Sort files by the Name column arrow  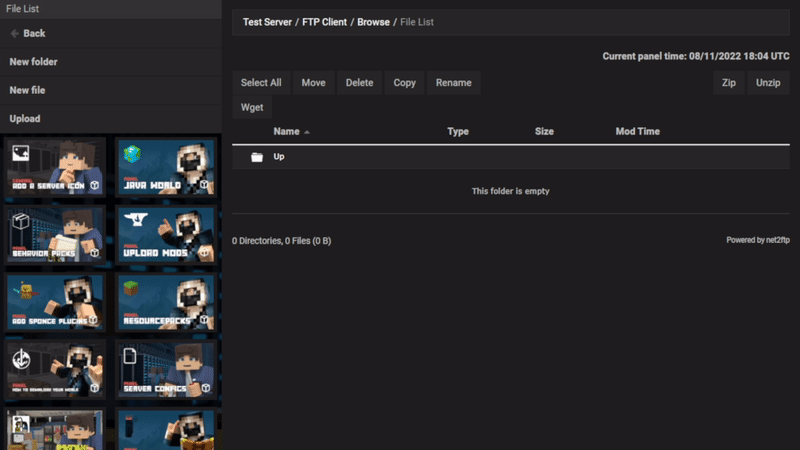pyautogui.click(x=307, y=132)
